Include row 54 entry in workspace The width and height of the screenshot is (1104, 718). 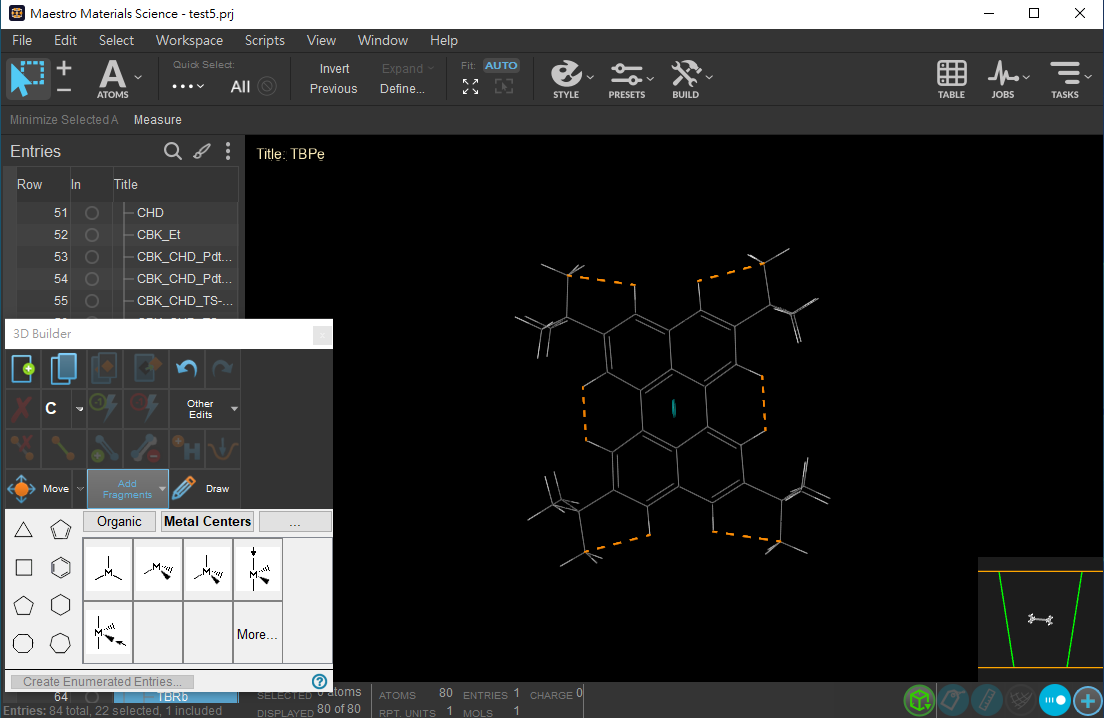[92, 279]
